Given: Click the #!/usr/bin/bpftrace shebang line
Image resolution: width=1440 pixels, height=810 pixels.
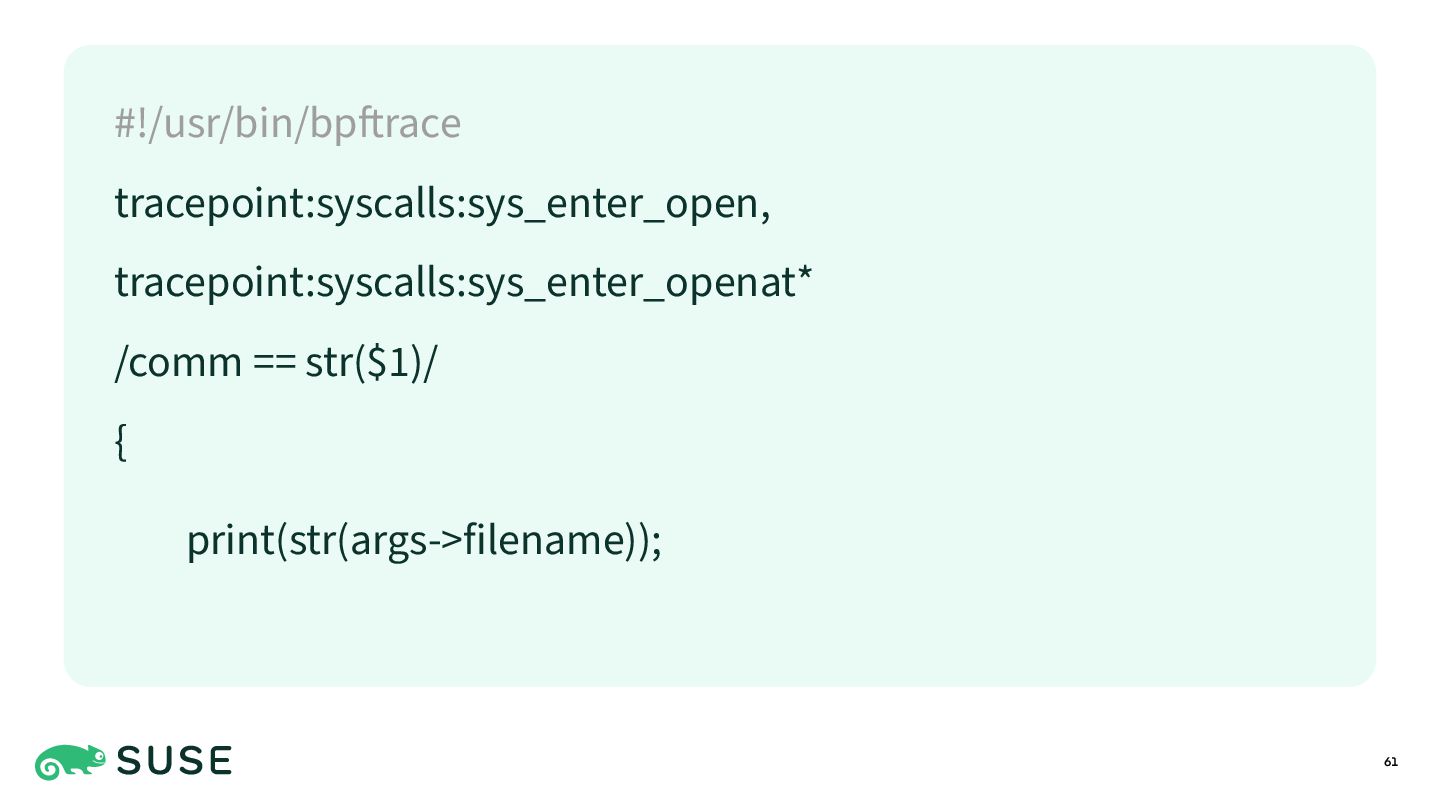Looking at the screenshot, I should pos(288,124).
